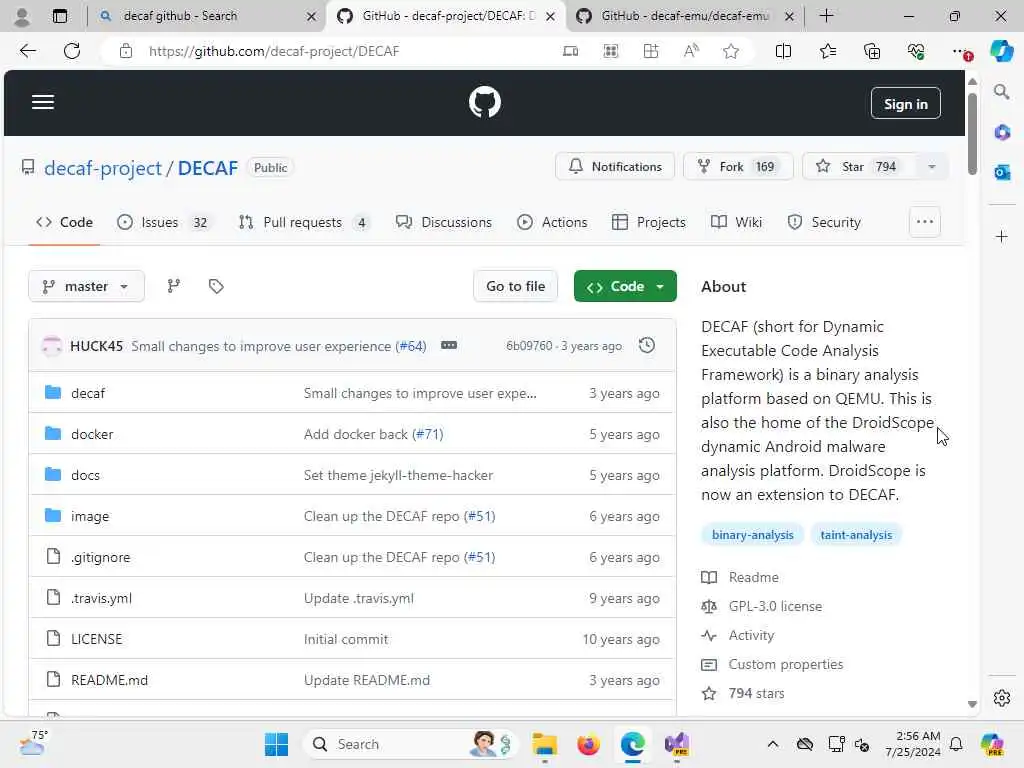Switch to the Code tab
Image resolution: width=1024 pixels, height=768 pixels.
pos(64,222)
